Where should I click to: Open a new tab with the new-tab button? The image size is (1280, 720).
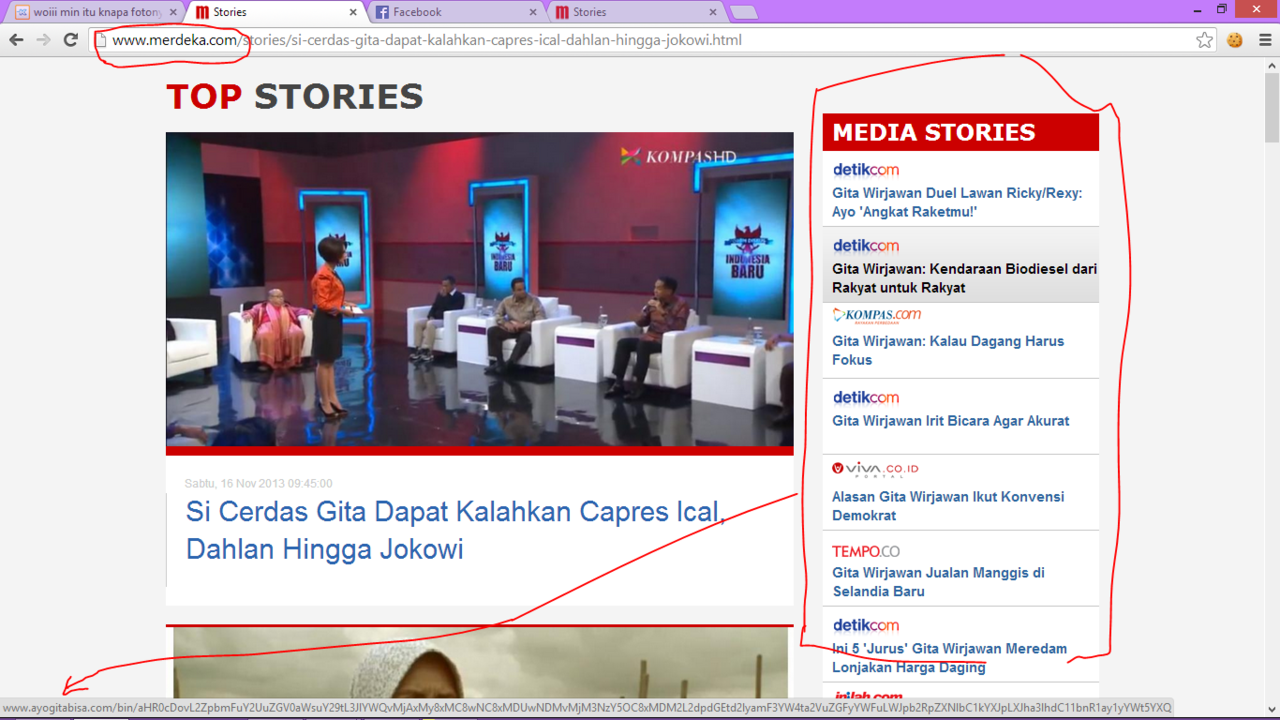pyautogui.click(x=744, y=12)
